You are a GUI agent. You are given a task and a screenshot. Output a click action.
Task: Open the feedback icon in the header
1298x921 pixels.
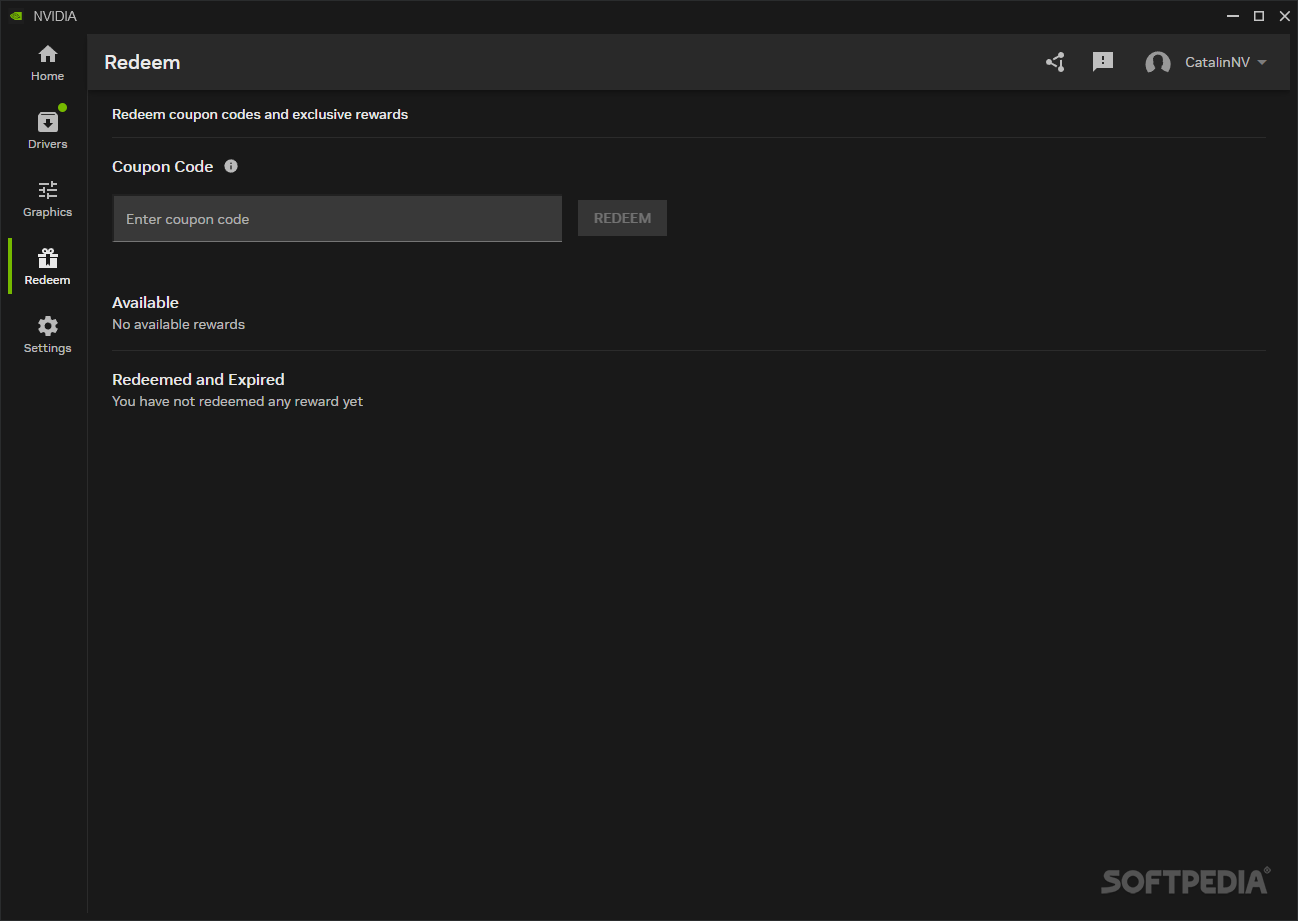tap(1103, 62)
